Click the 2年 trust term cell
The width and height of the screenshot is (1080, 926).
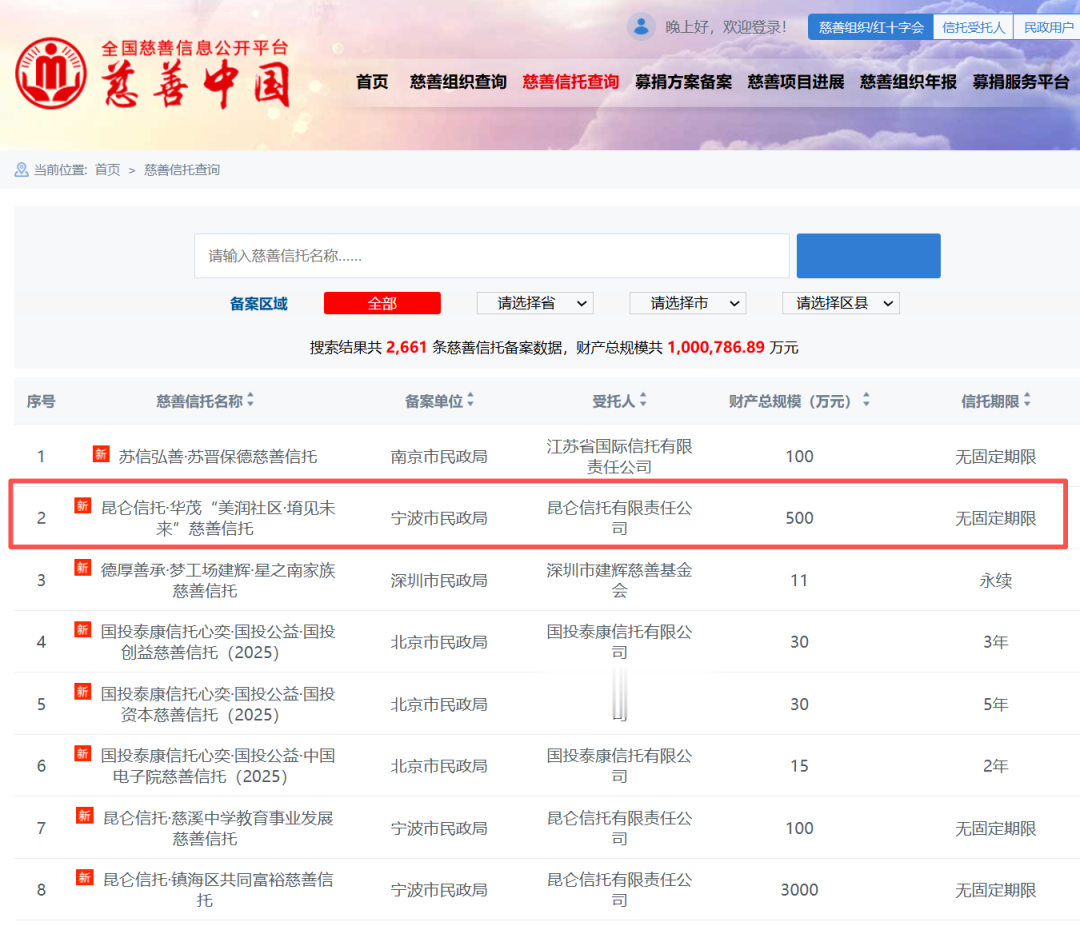coord(995,765)
